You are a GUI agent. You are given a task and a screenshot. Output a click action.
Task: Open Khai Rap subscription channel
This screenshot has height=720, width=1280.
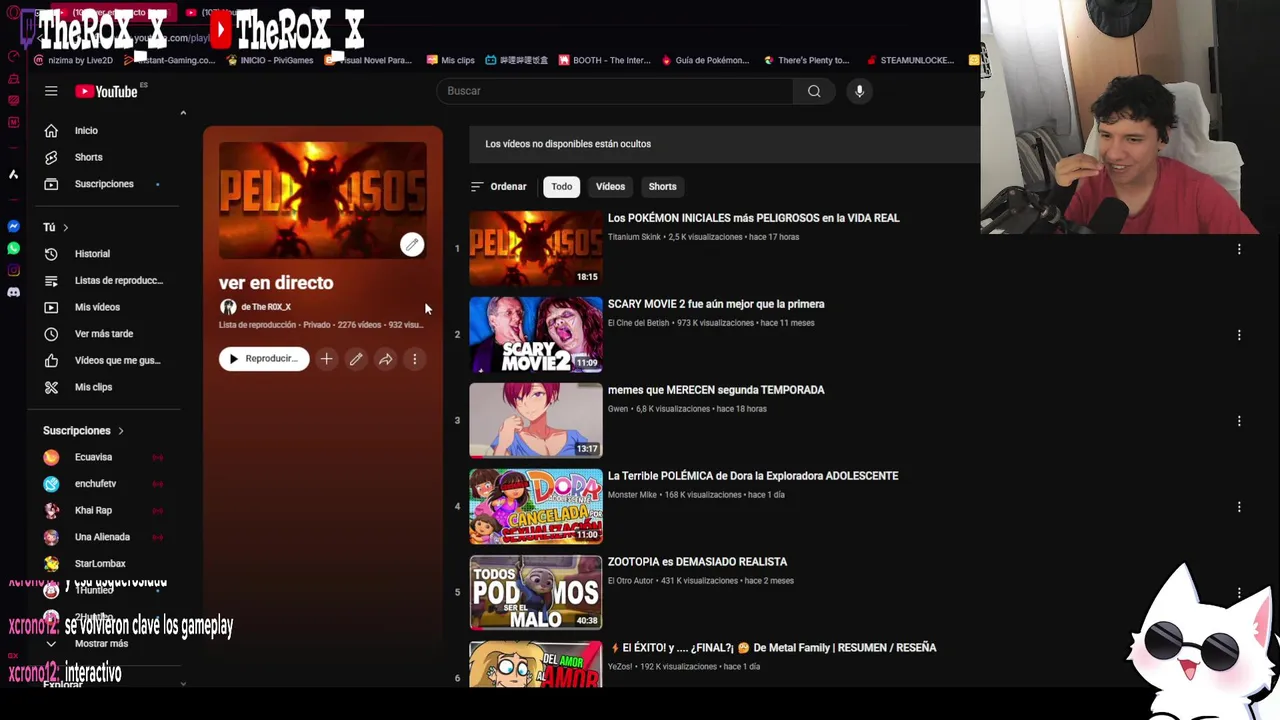[93, 510]
